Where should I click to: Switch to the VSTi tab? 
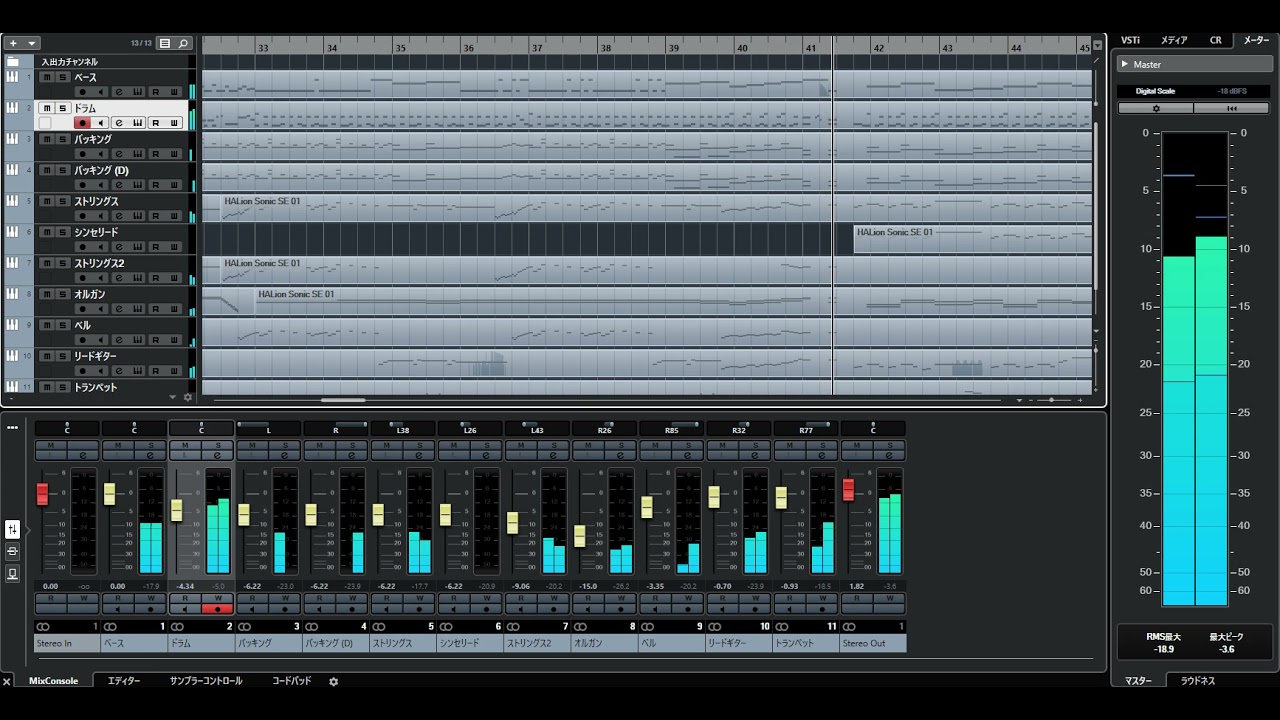pyautogui.click(x=1130, y=40)
